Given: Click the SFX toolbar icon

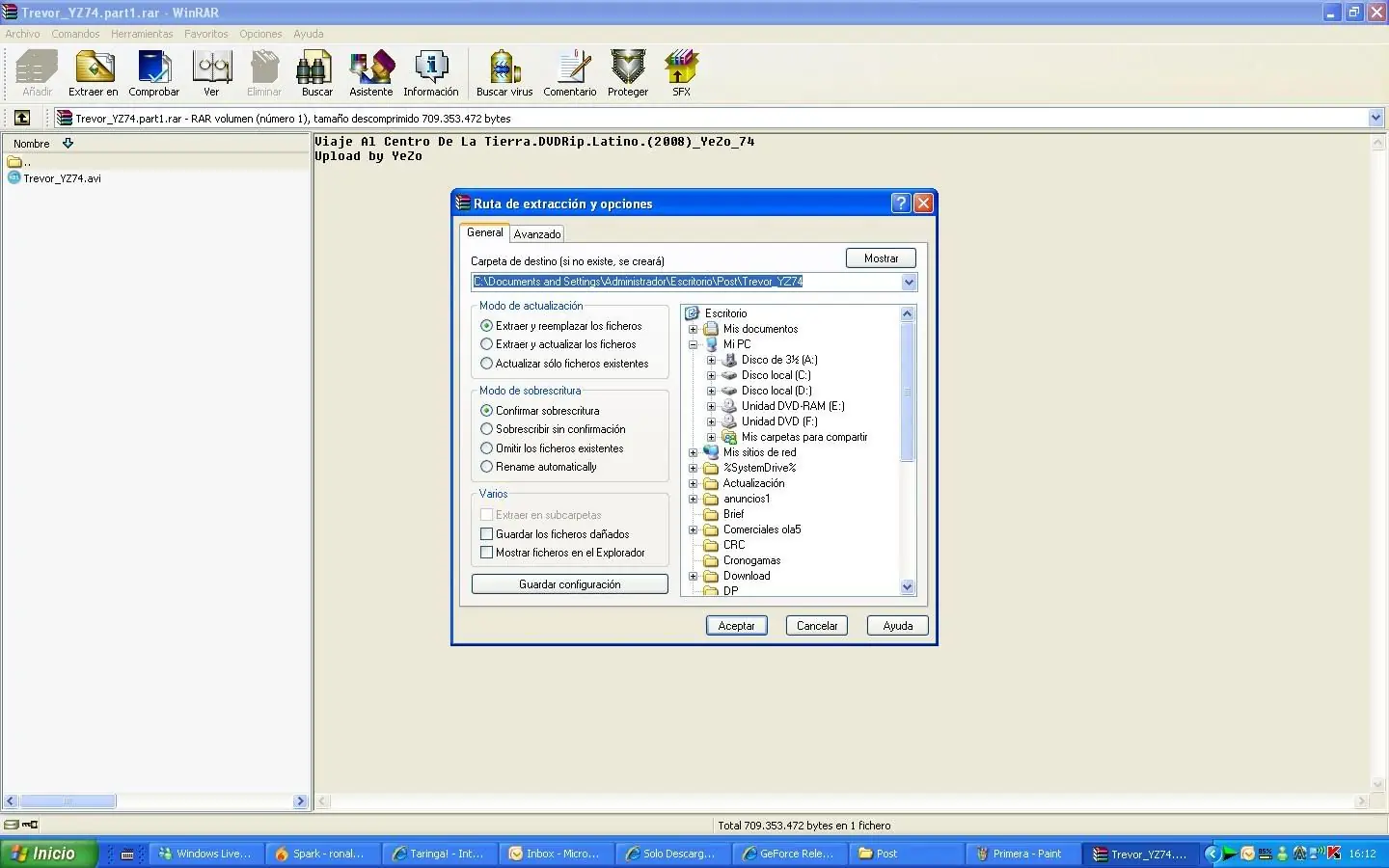Looking at the screenshot, I should [681, 73].
